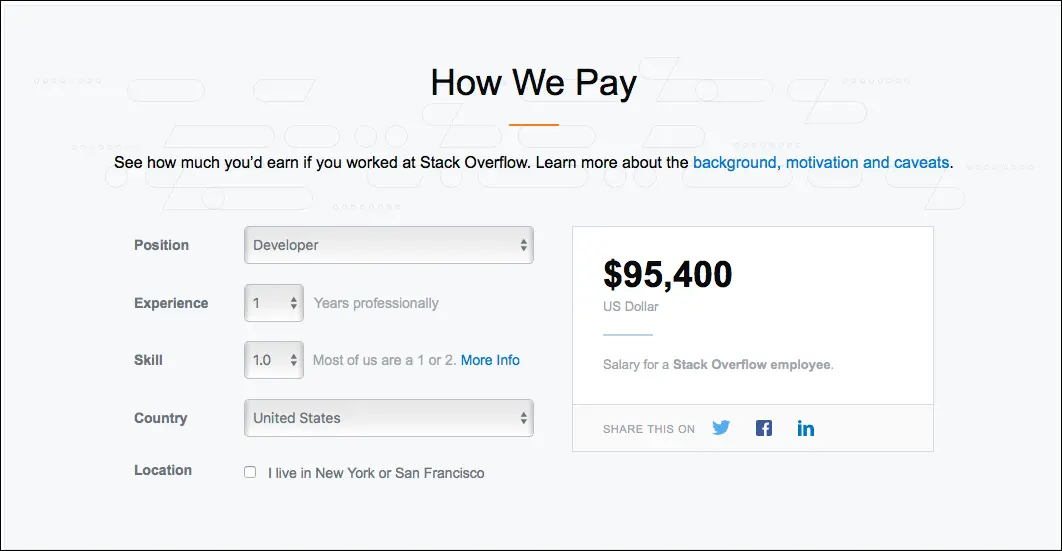This screenshot has width=1062, height=551.
Task: Open the background, motivation and caveats link
Action: 820,162
